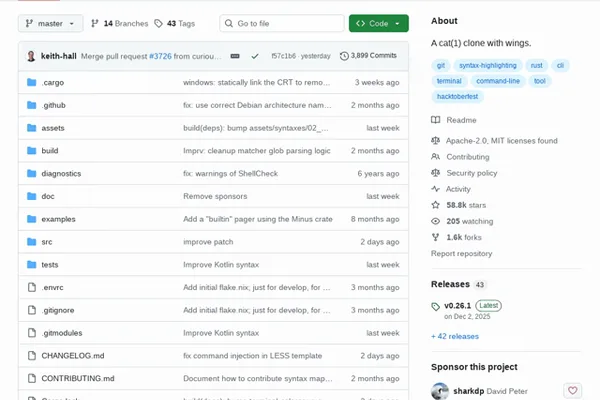Click the Go to file search field

click(x=282, y=23)
